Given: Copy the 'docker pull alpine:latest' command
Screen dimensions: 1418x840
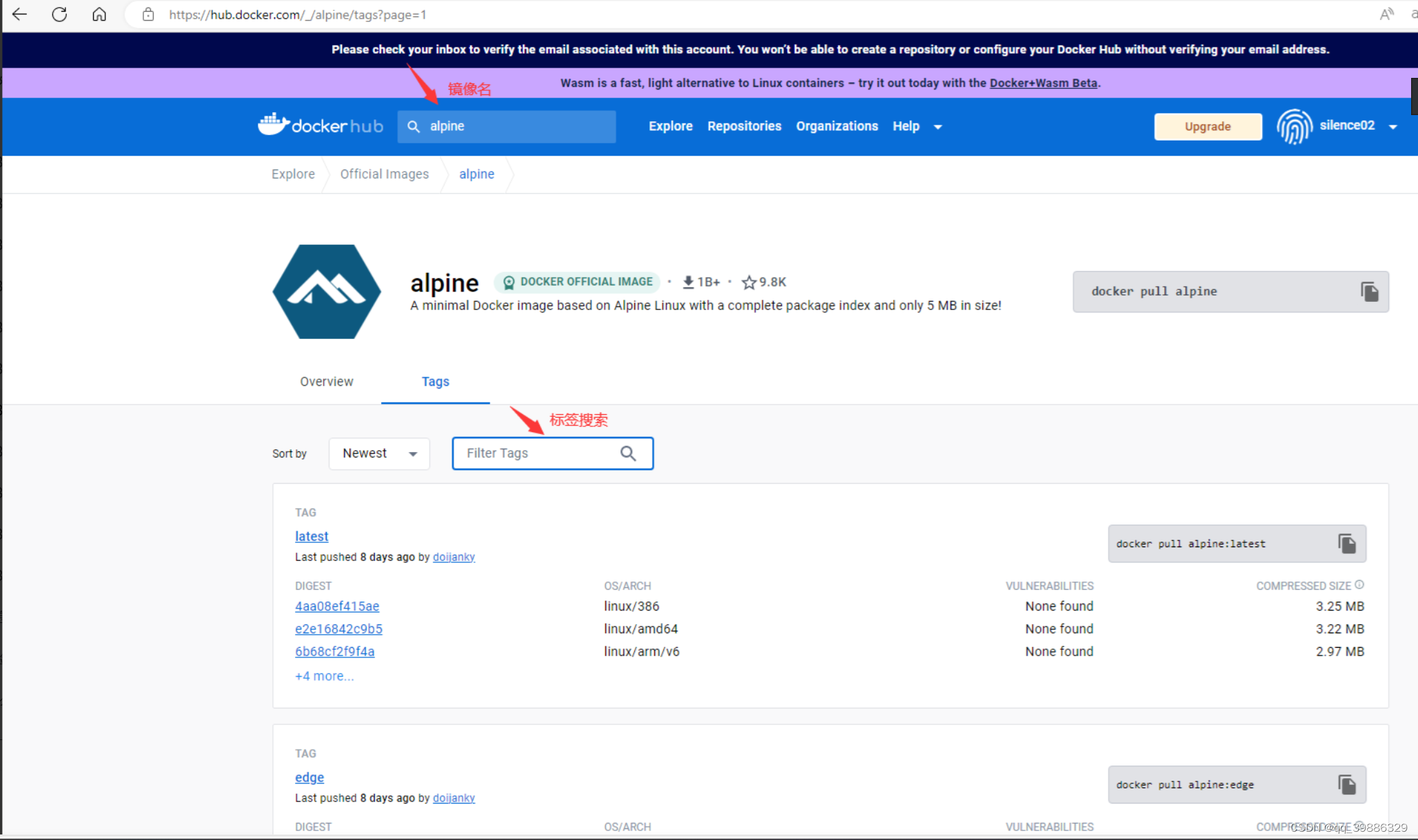Looking at the screenshot, I should pyautogui.click(x=1346, y=544).
